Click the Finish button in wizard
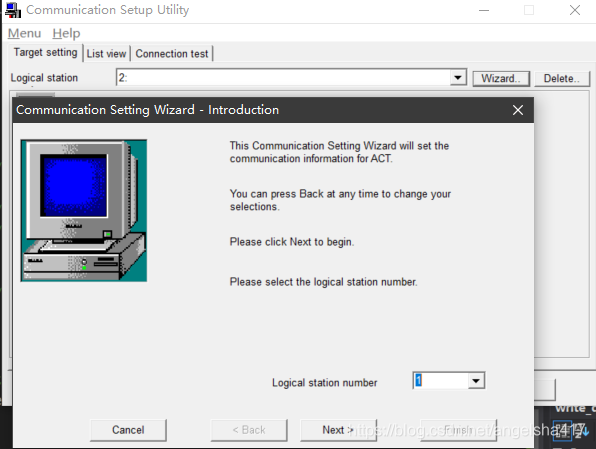Image resolution: width=596 pixels, height=449 pixels. click(459, 430)
